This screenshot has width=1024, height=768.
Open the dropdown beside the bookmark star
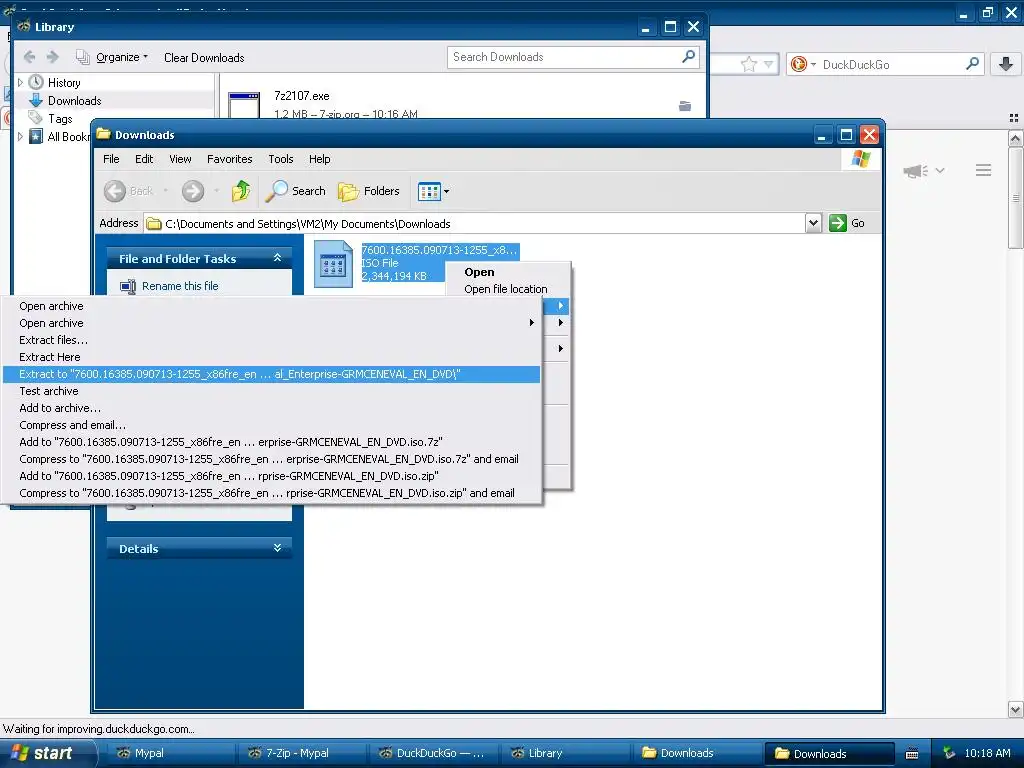769,64
